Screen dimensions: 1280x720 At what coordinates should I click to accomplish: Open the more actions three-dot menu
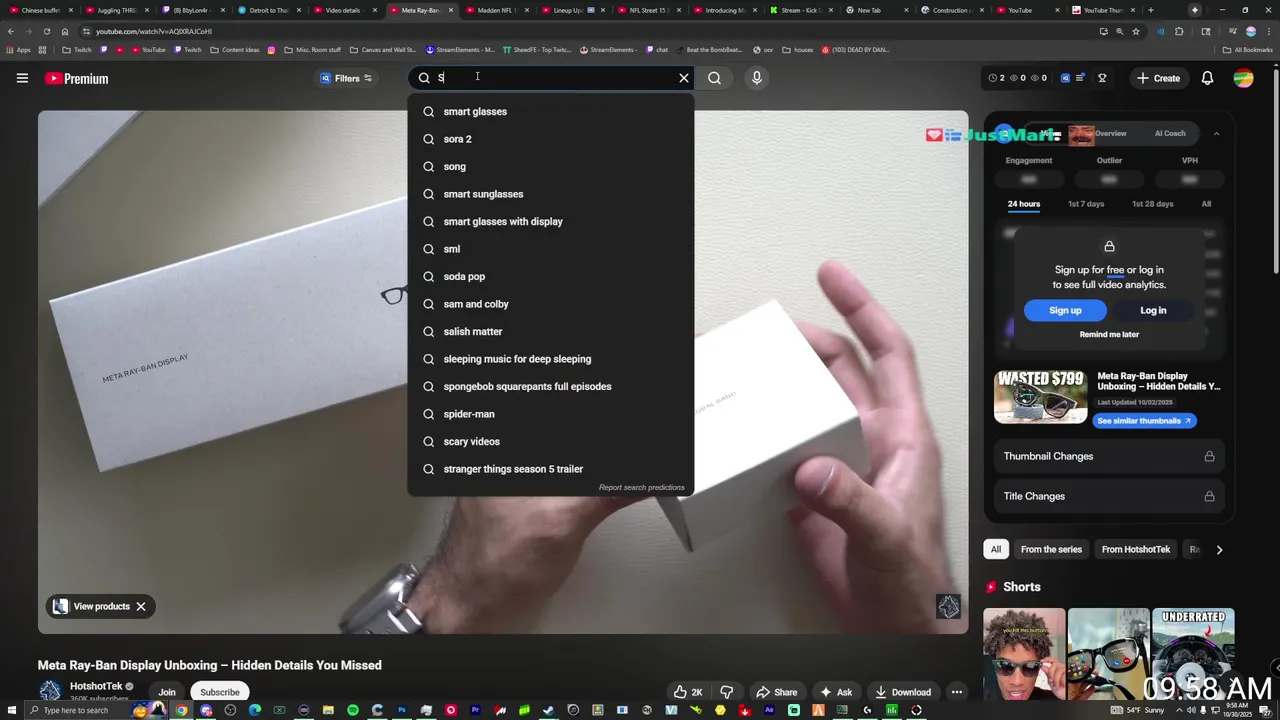pyautogui.click(x=957, y=692)
